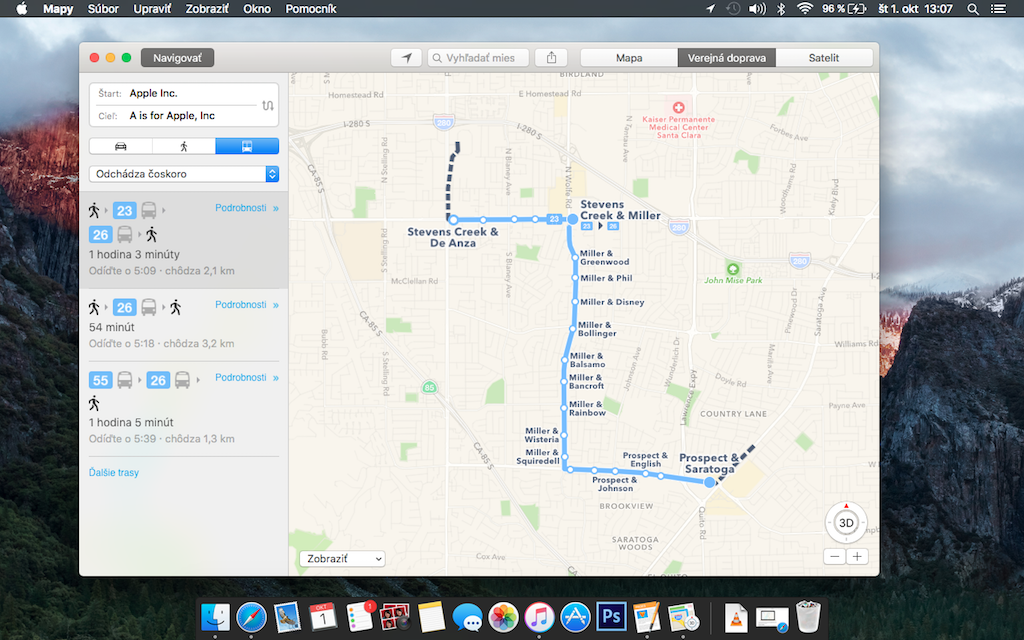Zoom in with the plus button
This screenshot has height=640, width=1024.
857,556
